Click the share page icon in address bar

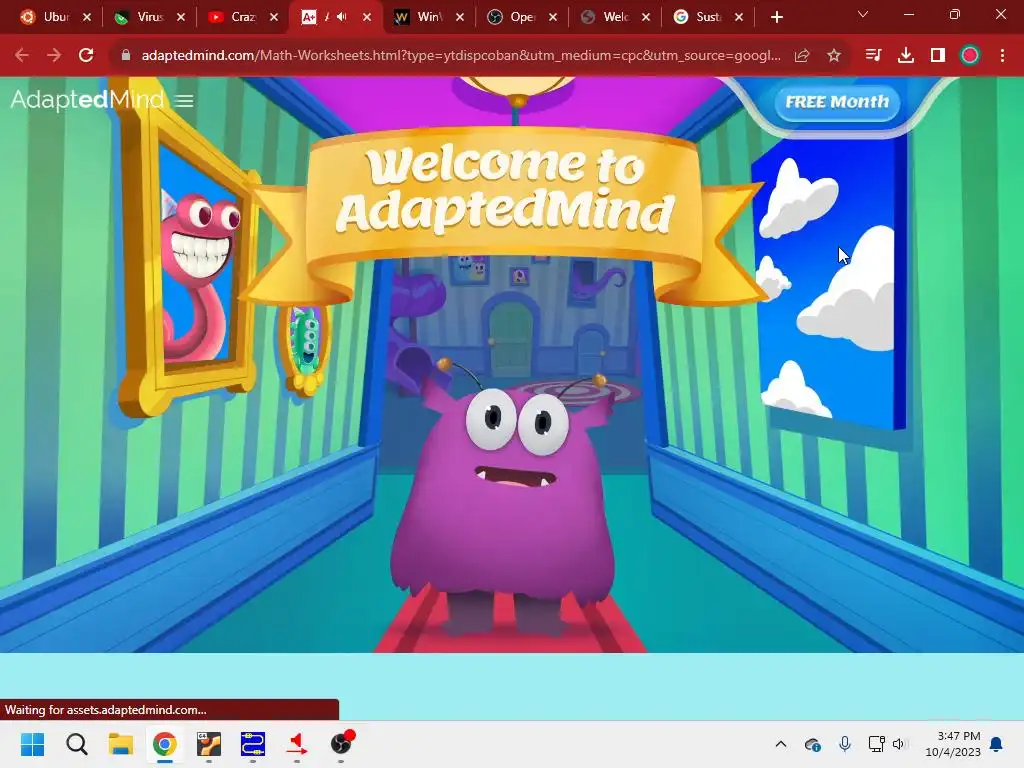tap(802, 56)
